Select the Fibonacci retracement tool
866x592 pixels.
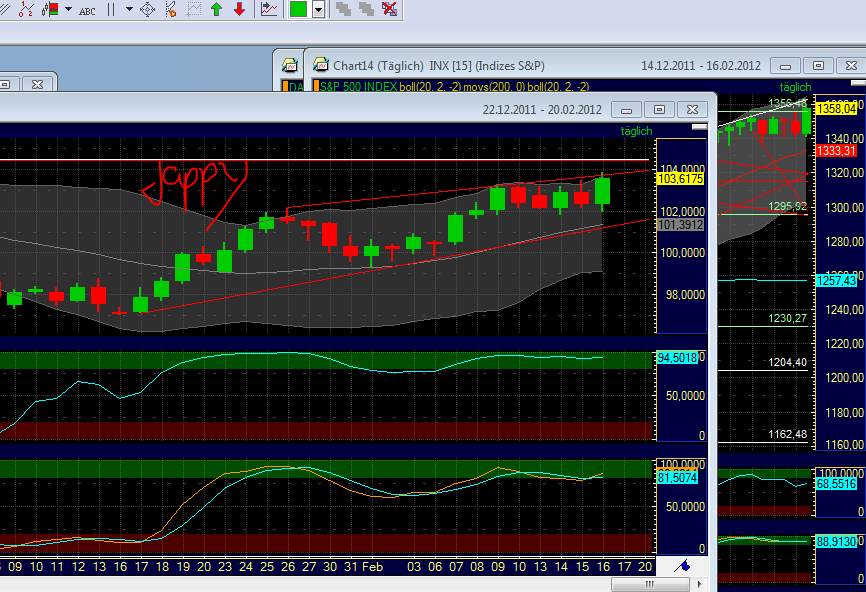pyautogui.click(x=24, y=9)
